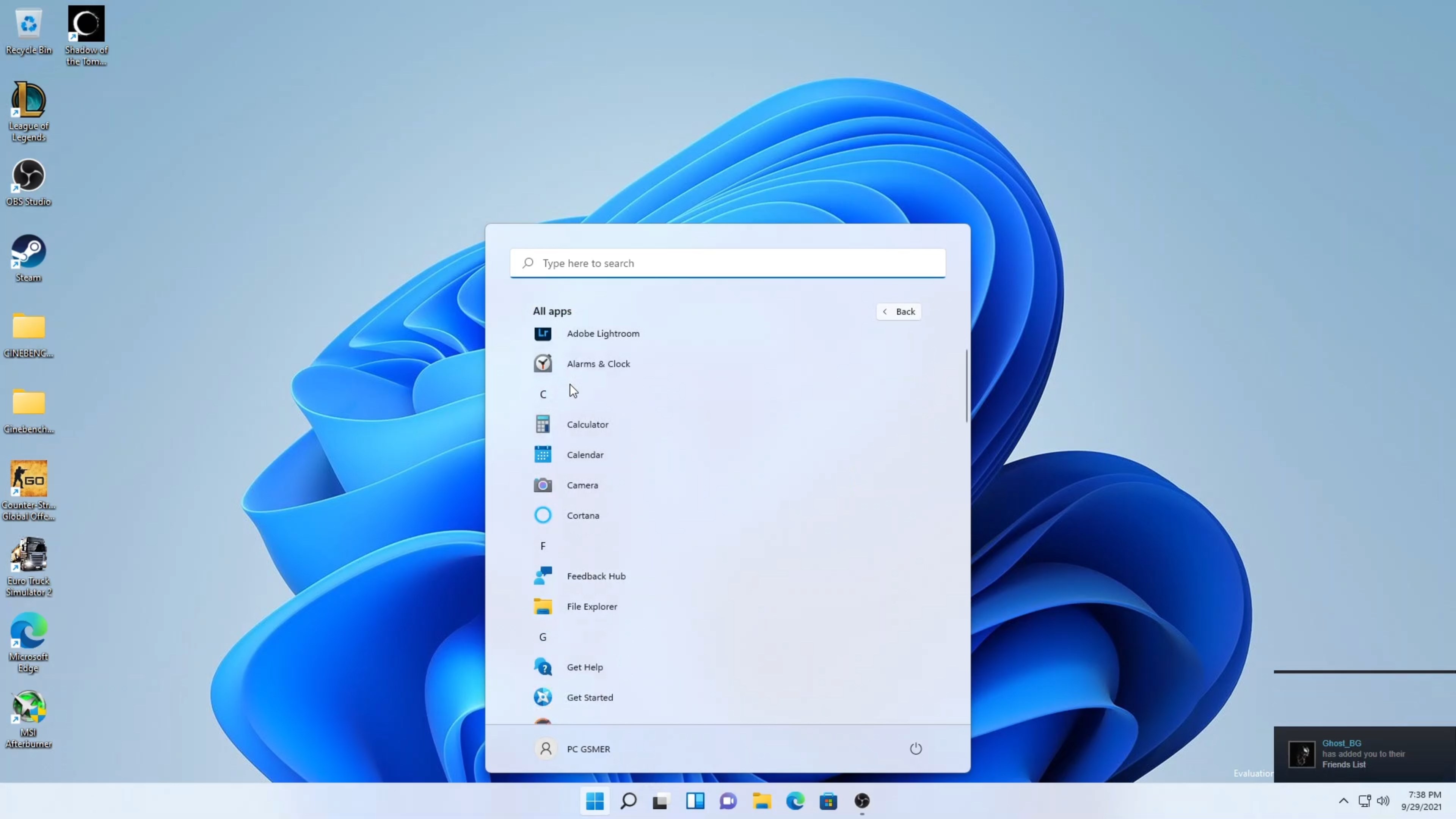
Task: Open Feedback Hub
Action: click(727, 576)
